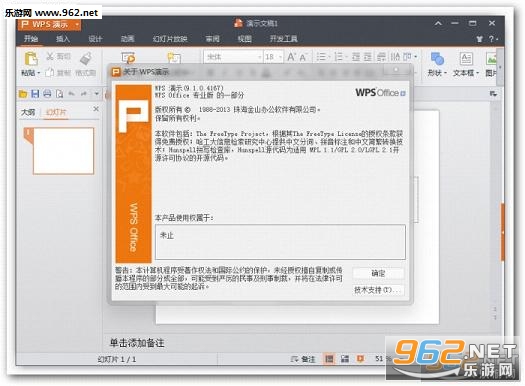Switch to the 大纲 outline pane tab
Screen dimensions: 525x386
[x=28, y=112]
